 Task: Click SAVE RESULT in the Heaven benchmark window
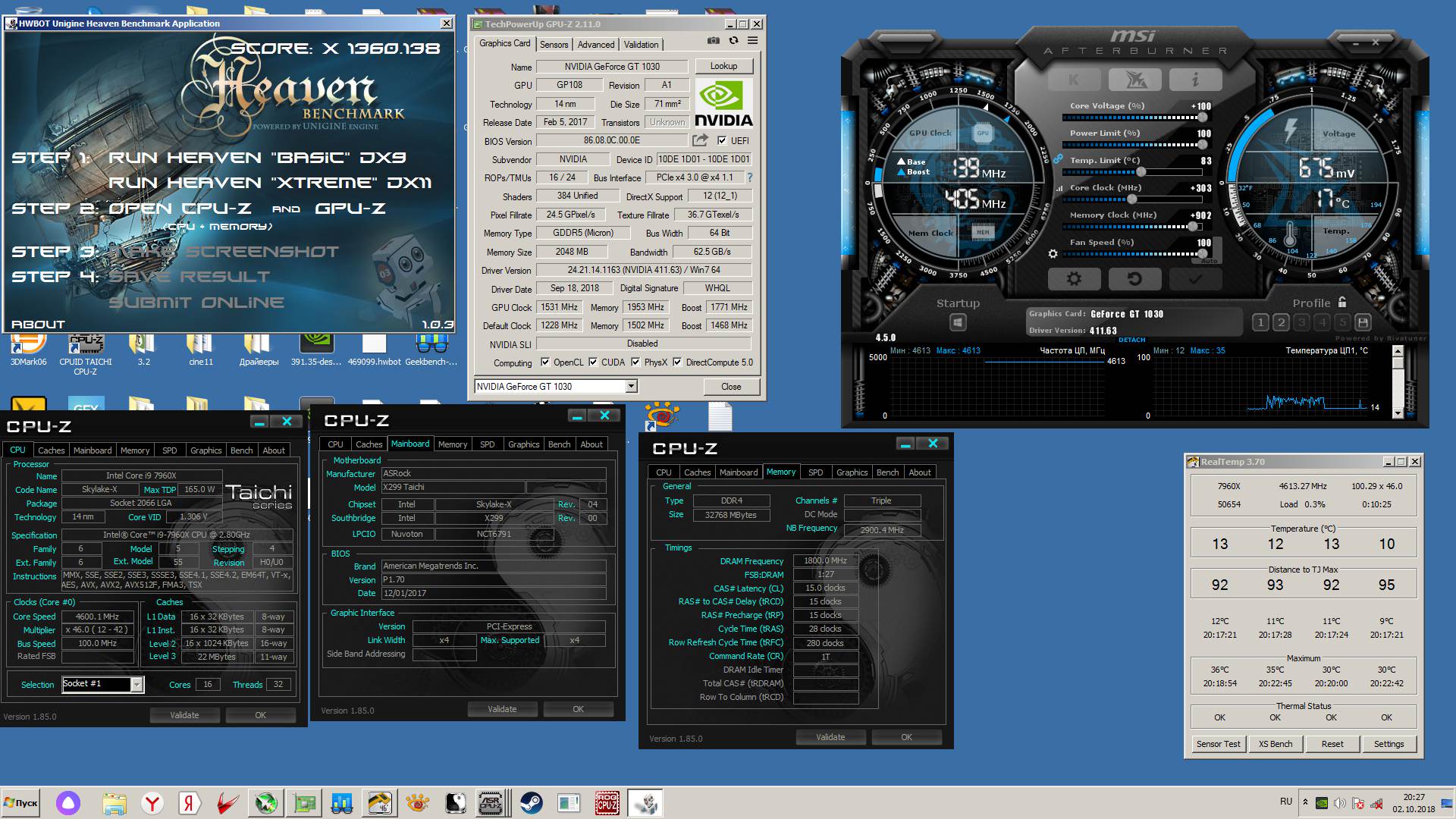[x=189, y=277]
